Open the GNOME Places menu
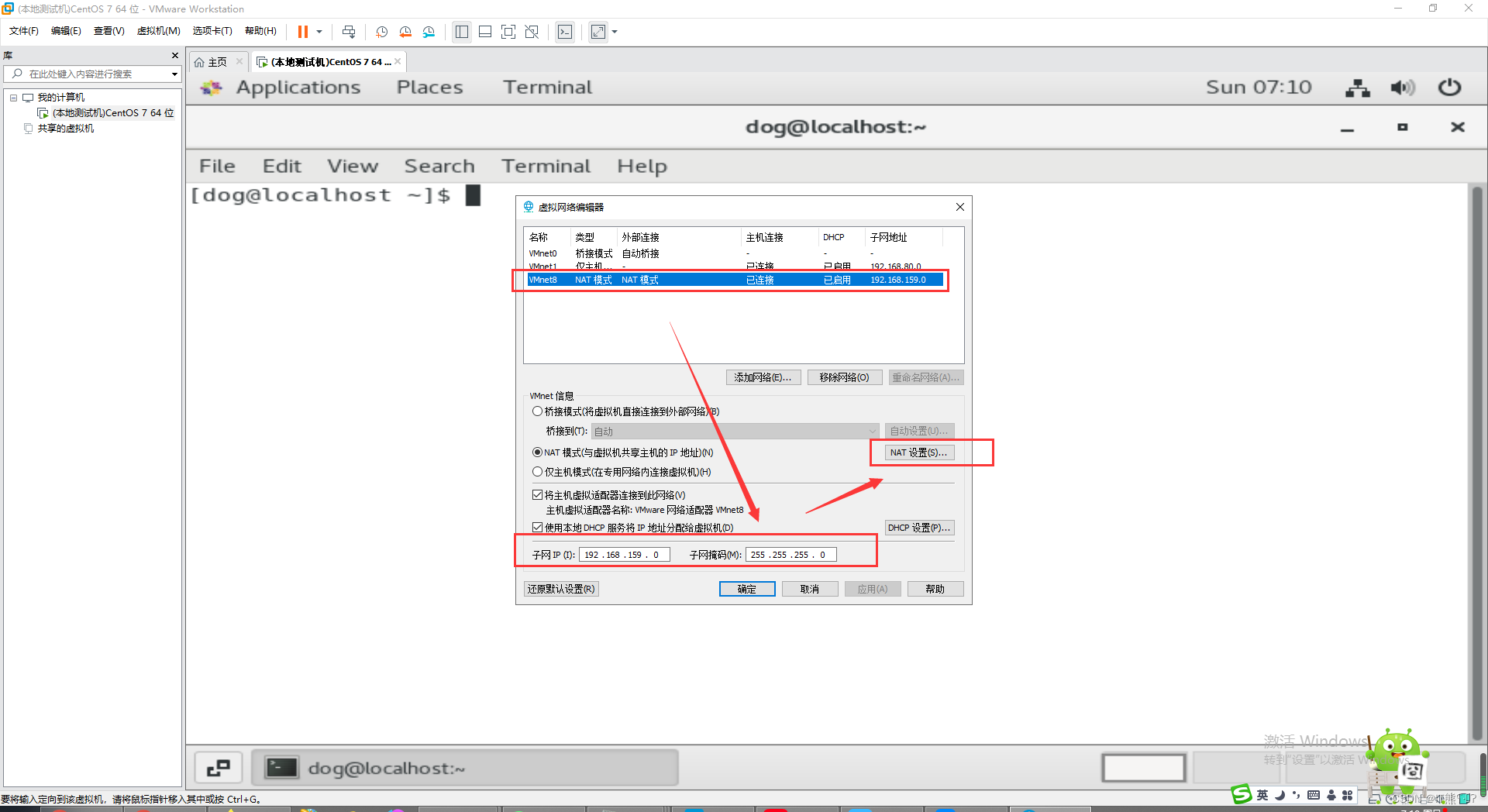This screenshot has height=812, width=1488. coord(430,88)
